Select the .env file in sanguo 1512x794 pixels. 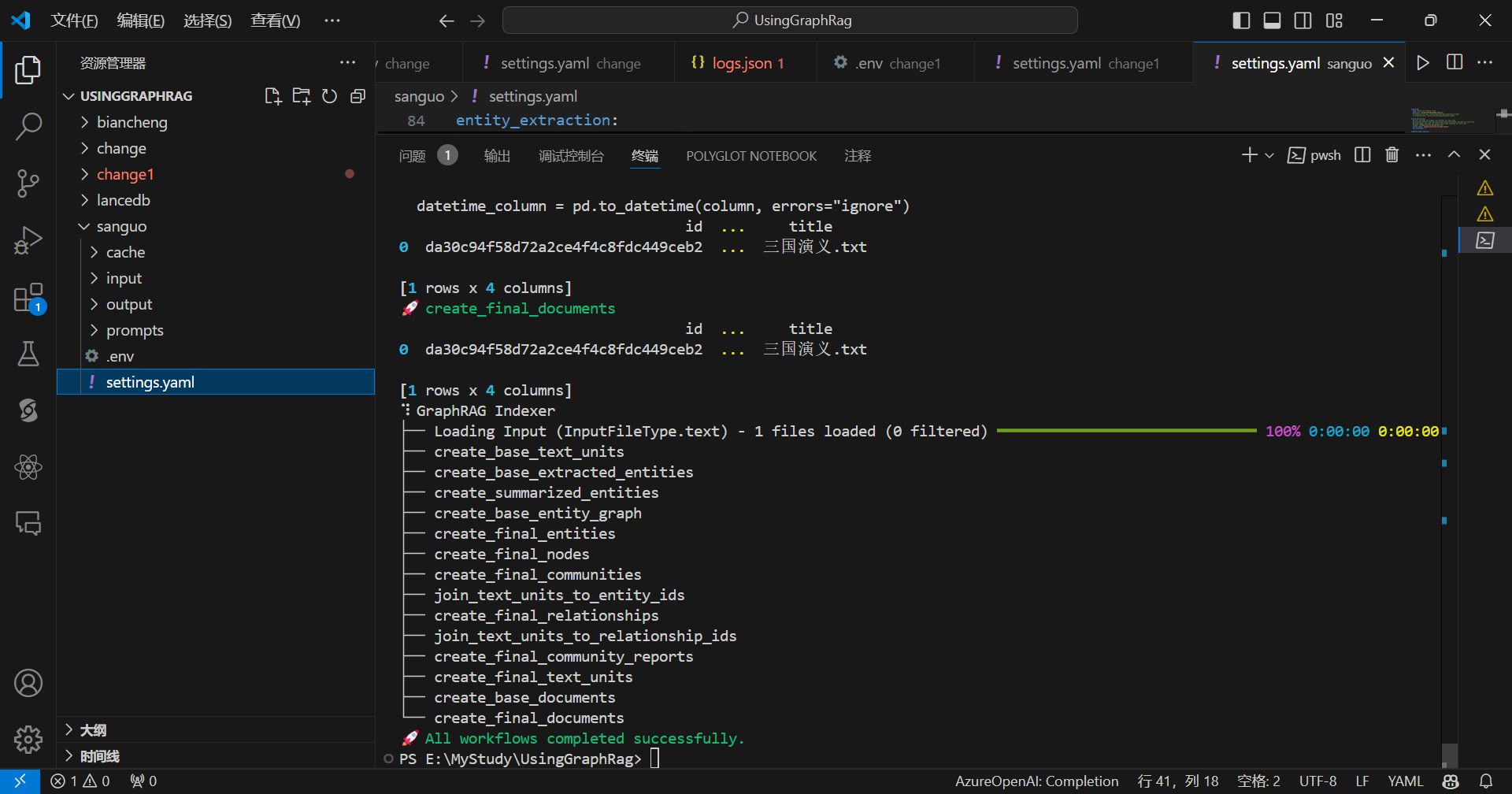216,356
